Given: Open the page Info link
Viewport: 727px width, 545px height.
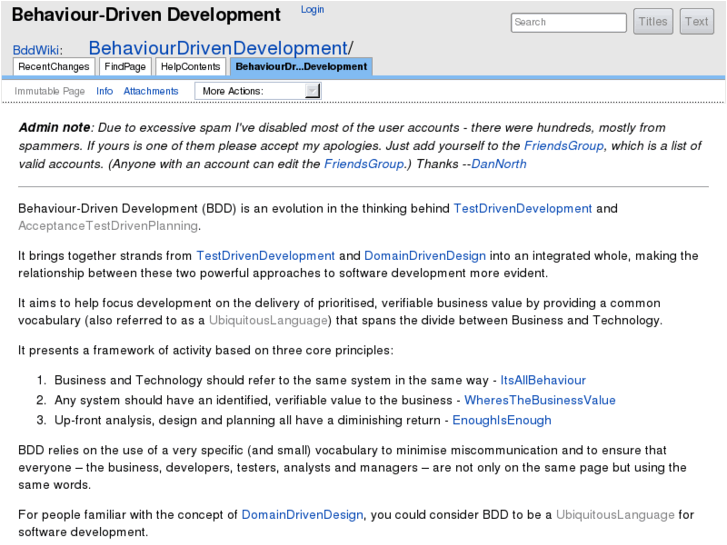Looking at the screenshot, I should [x=104, y=91].
